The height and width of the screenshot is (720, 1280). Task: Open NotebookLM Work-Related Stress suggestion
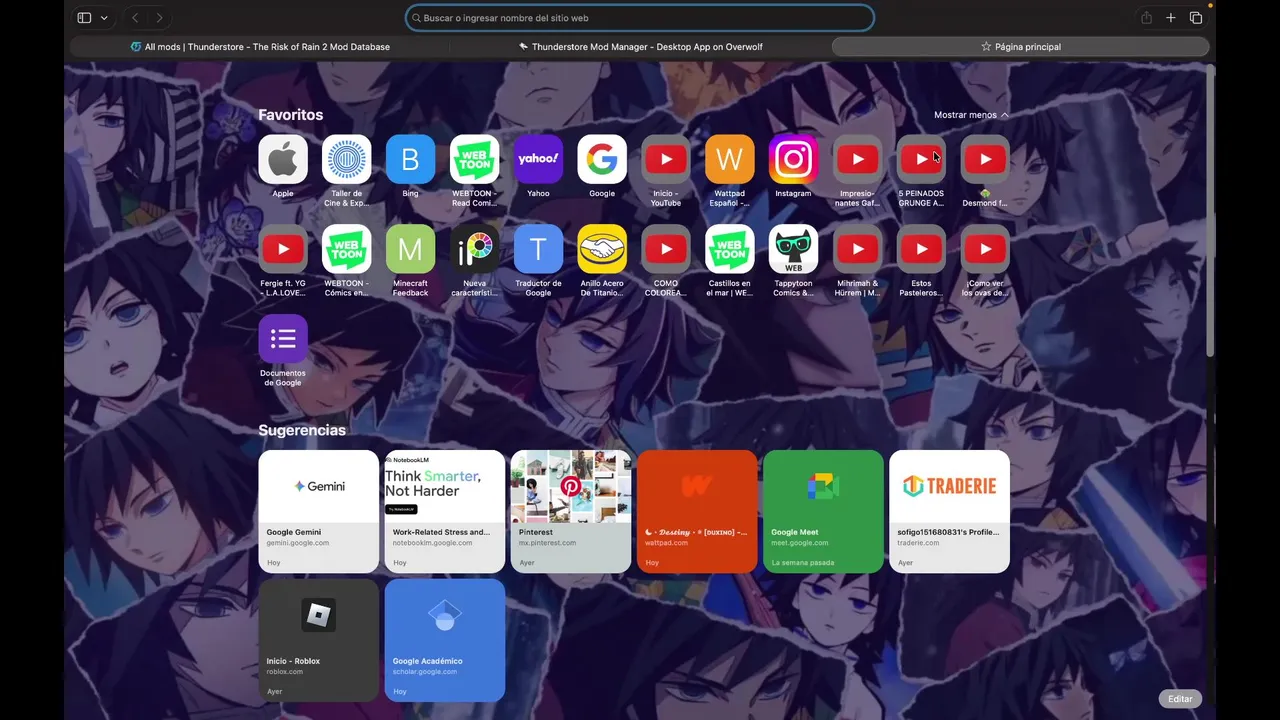[445, 512]
